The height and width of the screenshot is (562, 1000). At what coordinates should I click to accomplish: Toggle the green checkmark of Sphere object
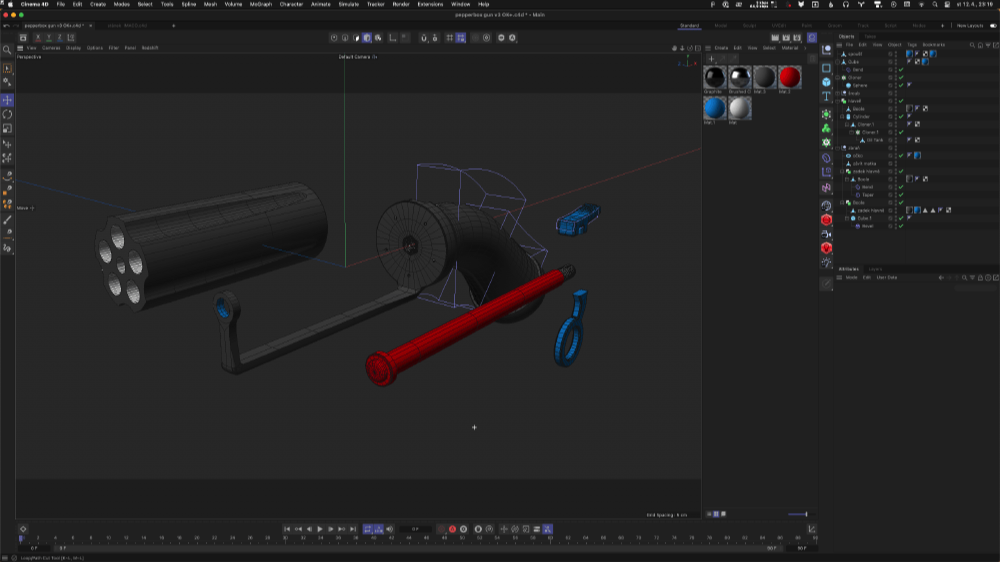click(x=901, y=86)
